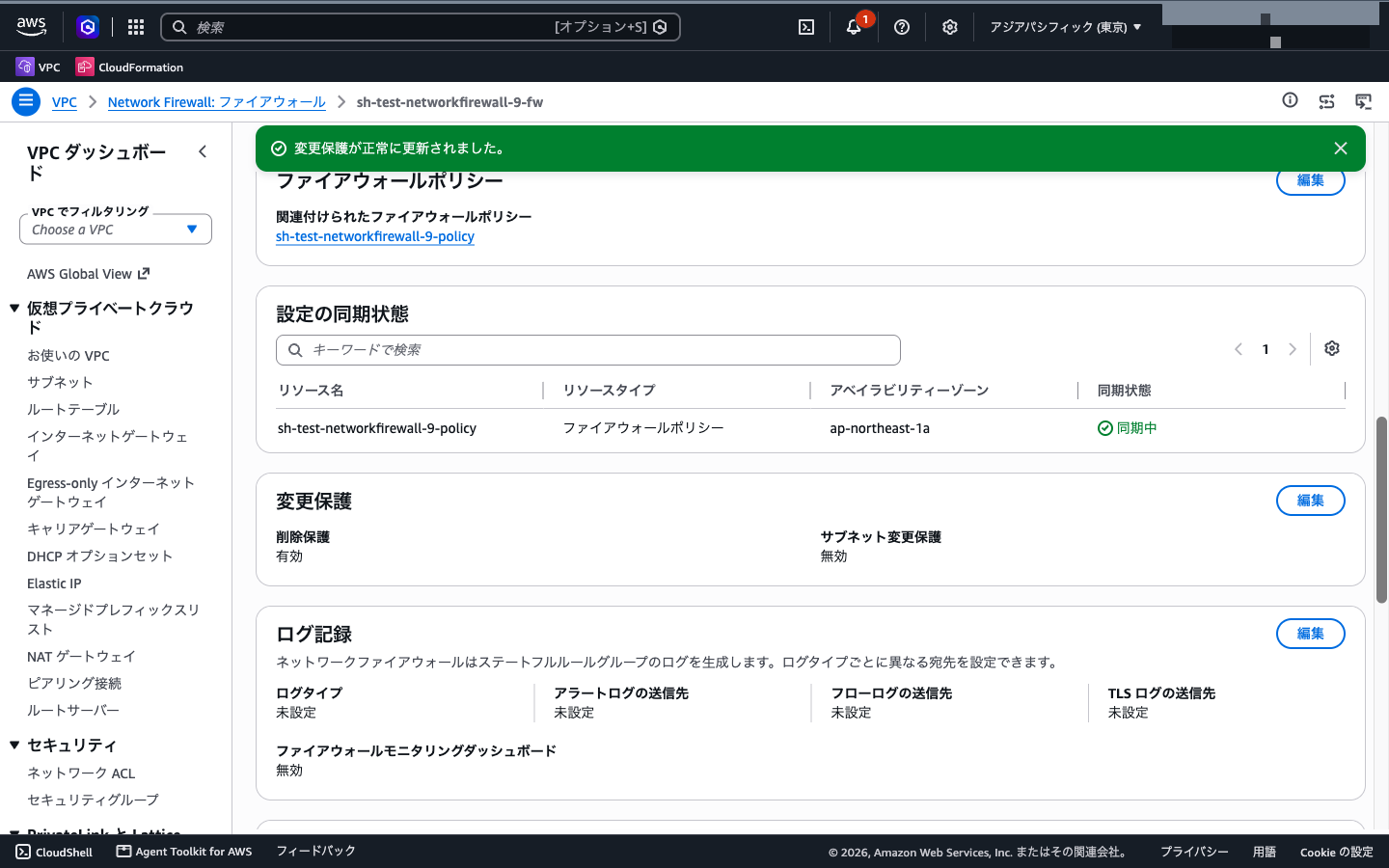Collapse the セキュリティ sidebar section
Viewport: 1389px width, 868px height.
click(14, 745)
